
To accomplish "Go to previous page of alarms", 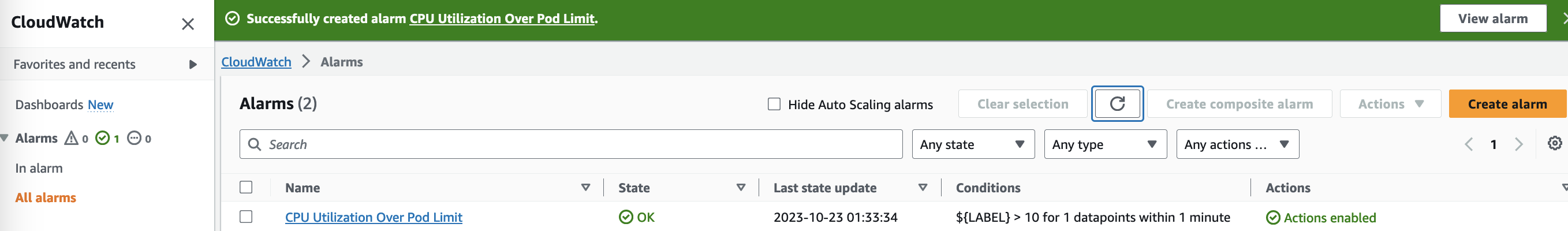I will 1468,144.
